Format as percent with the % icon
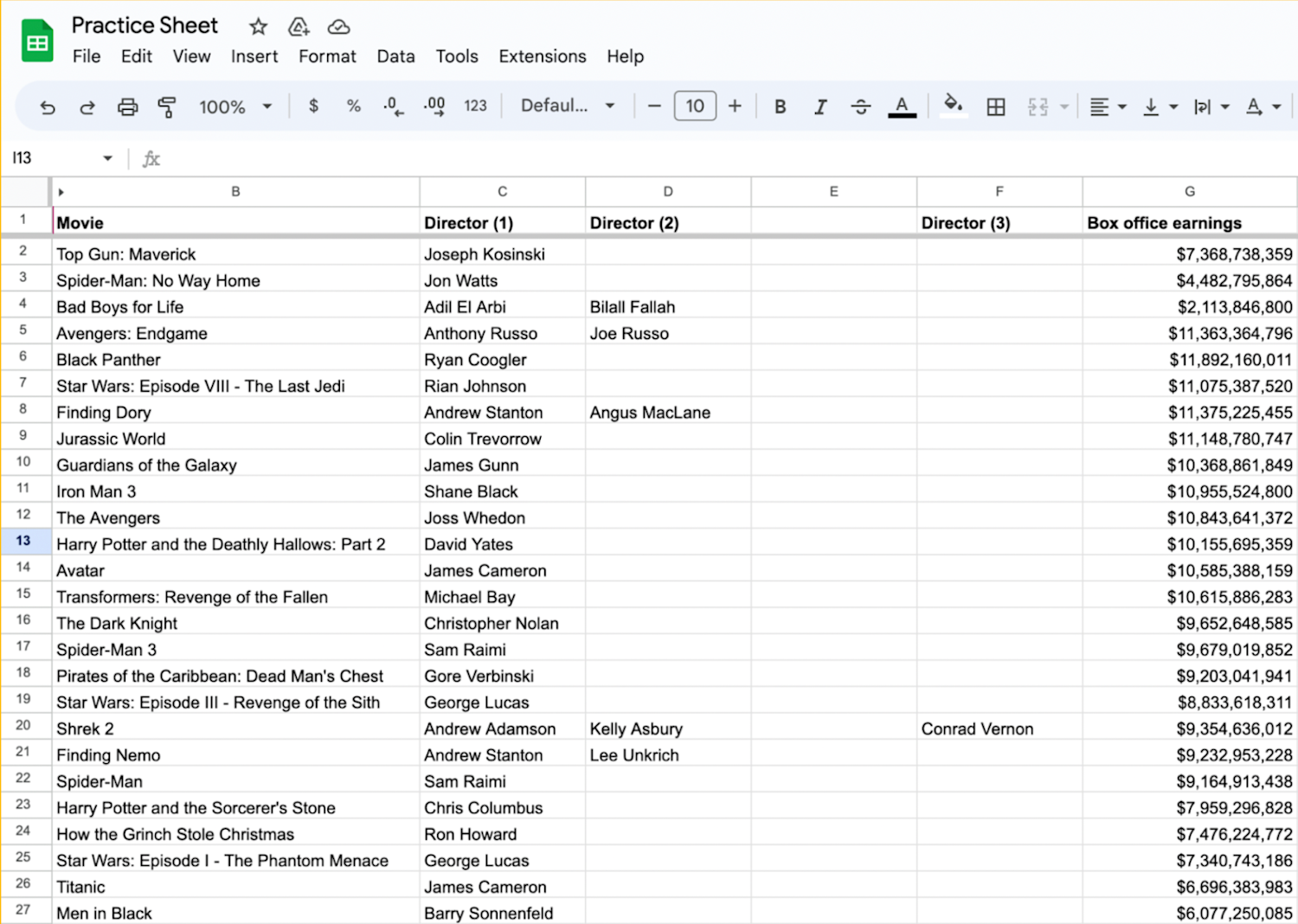The height and width of the screenshot is (924, 1298). coord(353,106)
